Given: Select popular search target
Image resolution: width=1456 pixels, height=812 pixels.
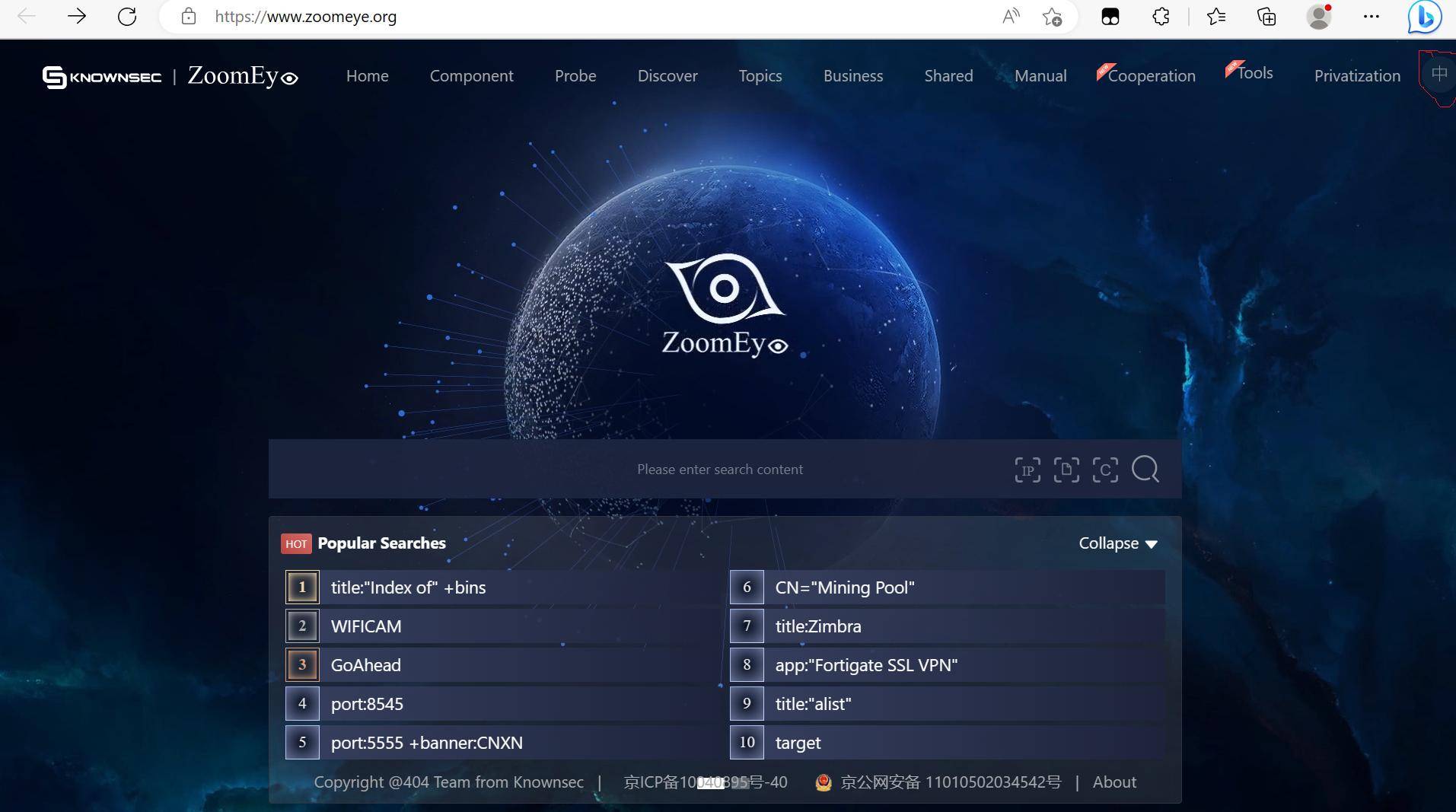Looking at the screenshot, I should tap(948, 743).
